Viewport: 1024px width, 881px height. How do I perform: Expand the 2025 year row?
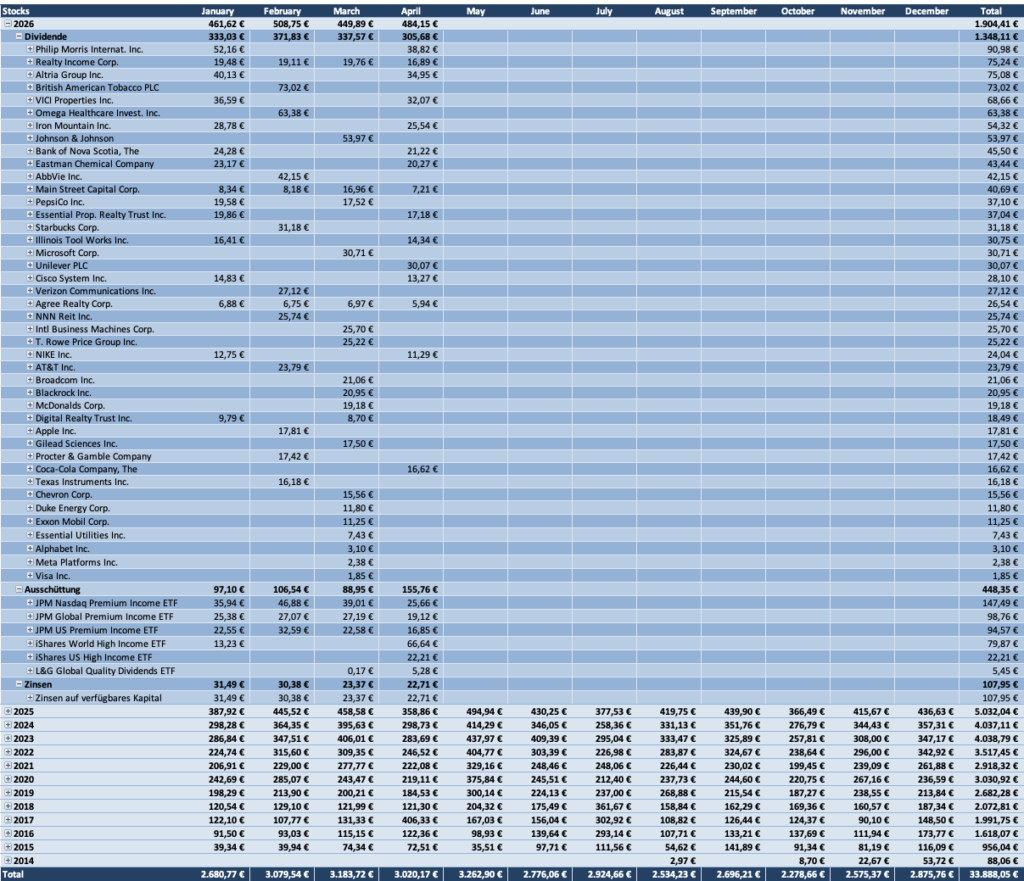[8, 711]
